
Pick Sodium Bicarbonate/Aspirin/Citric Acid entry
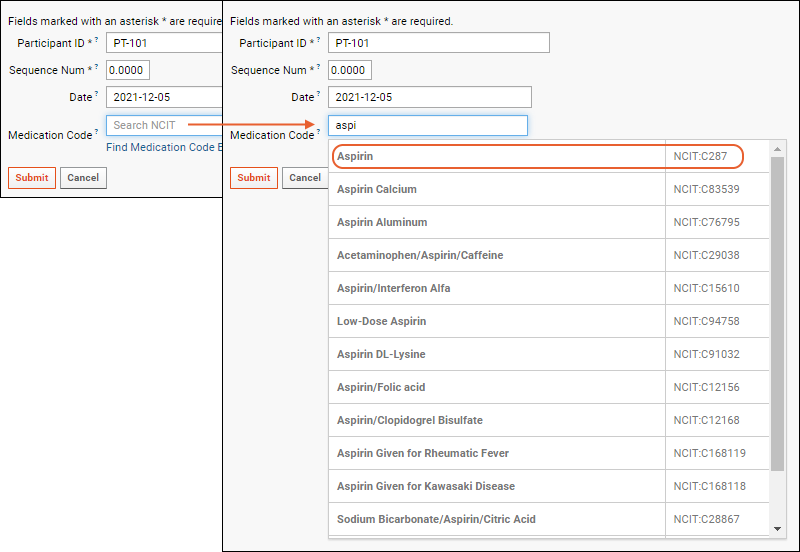pyautogui.click(x=548, y=519)
